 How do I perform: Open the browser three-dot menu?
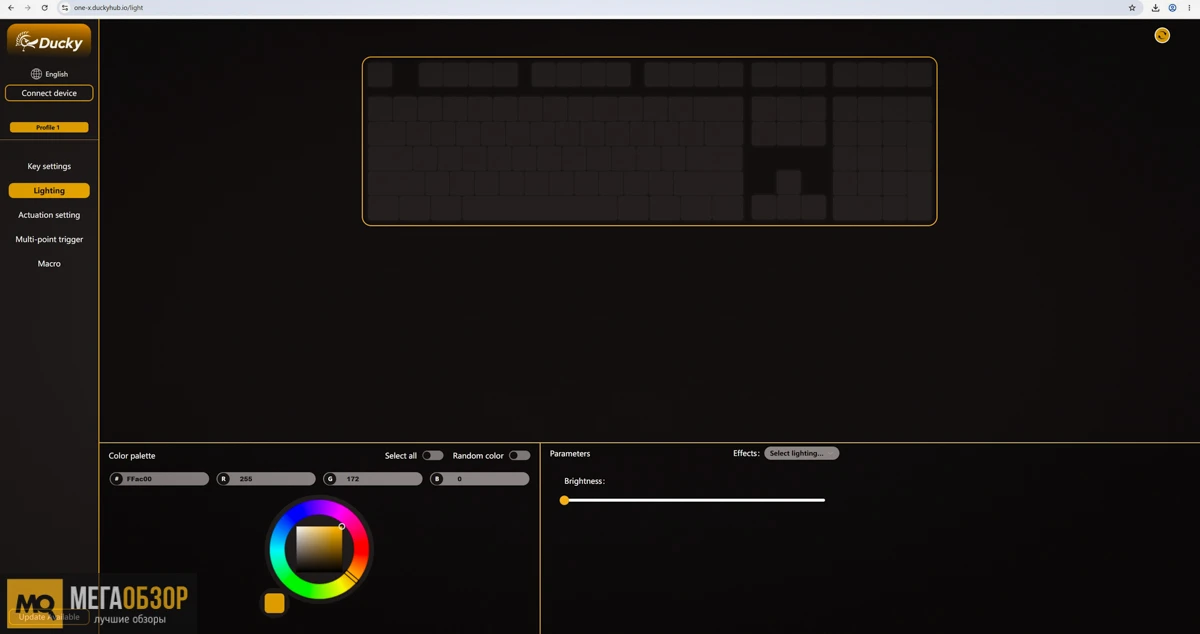tap(1189, 8)
